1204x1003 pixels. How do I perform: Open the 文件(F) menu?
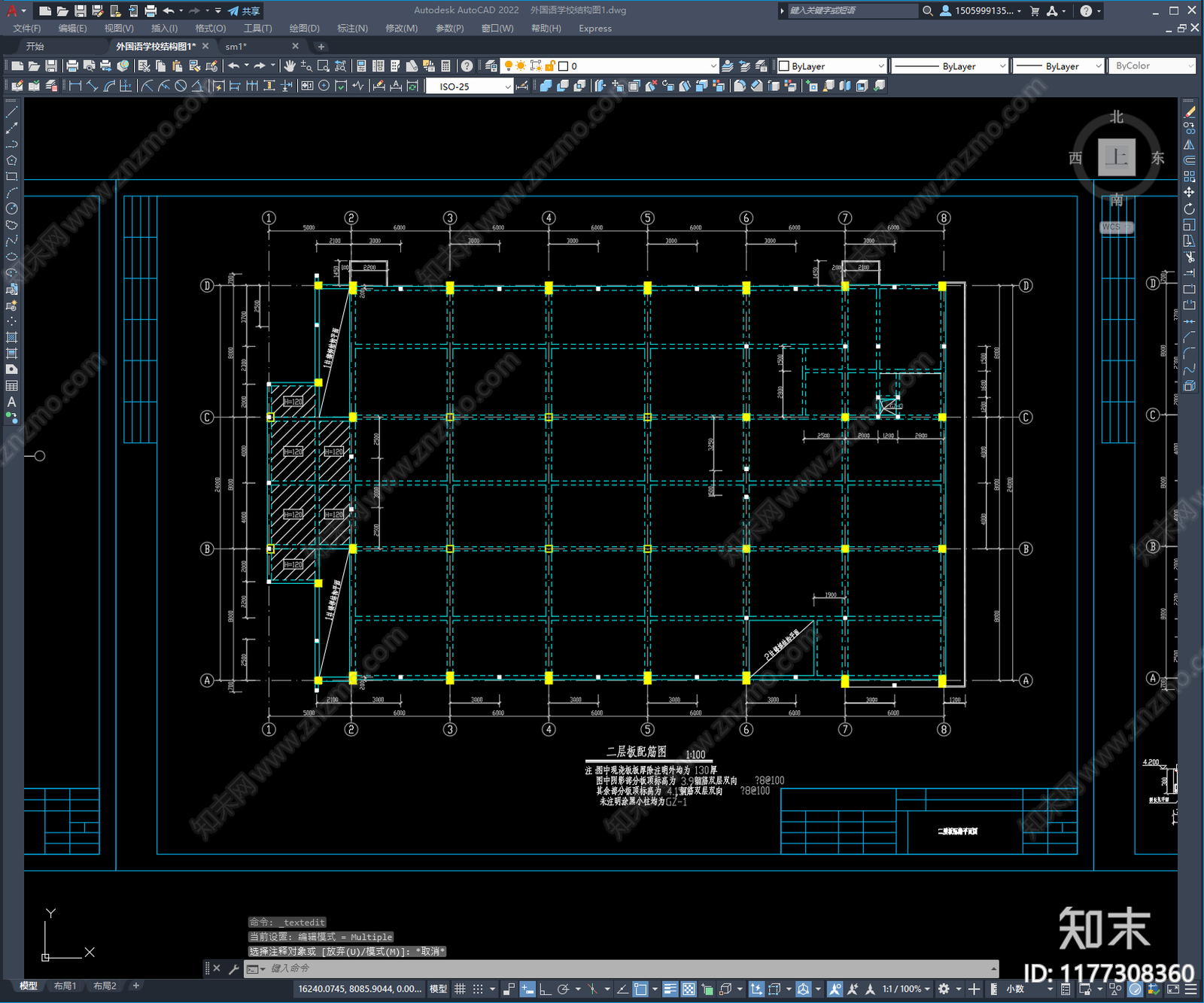click(27, 29)
